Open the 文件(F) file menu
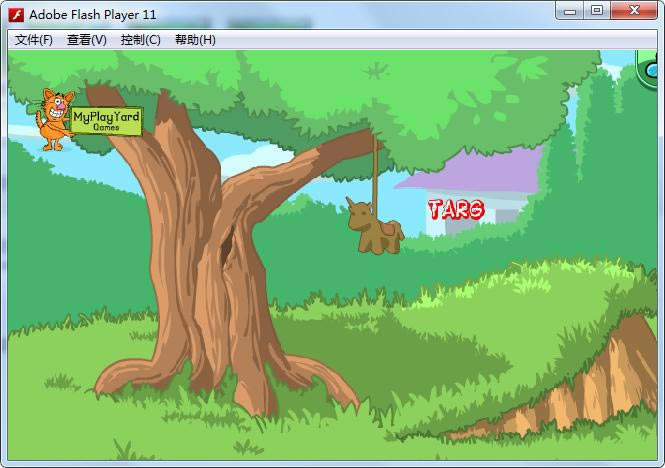 (x=34, y=40)
